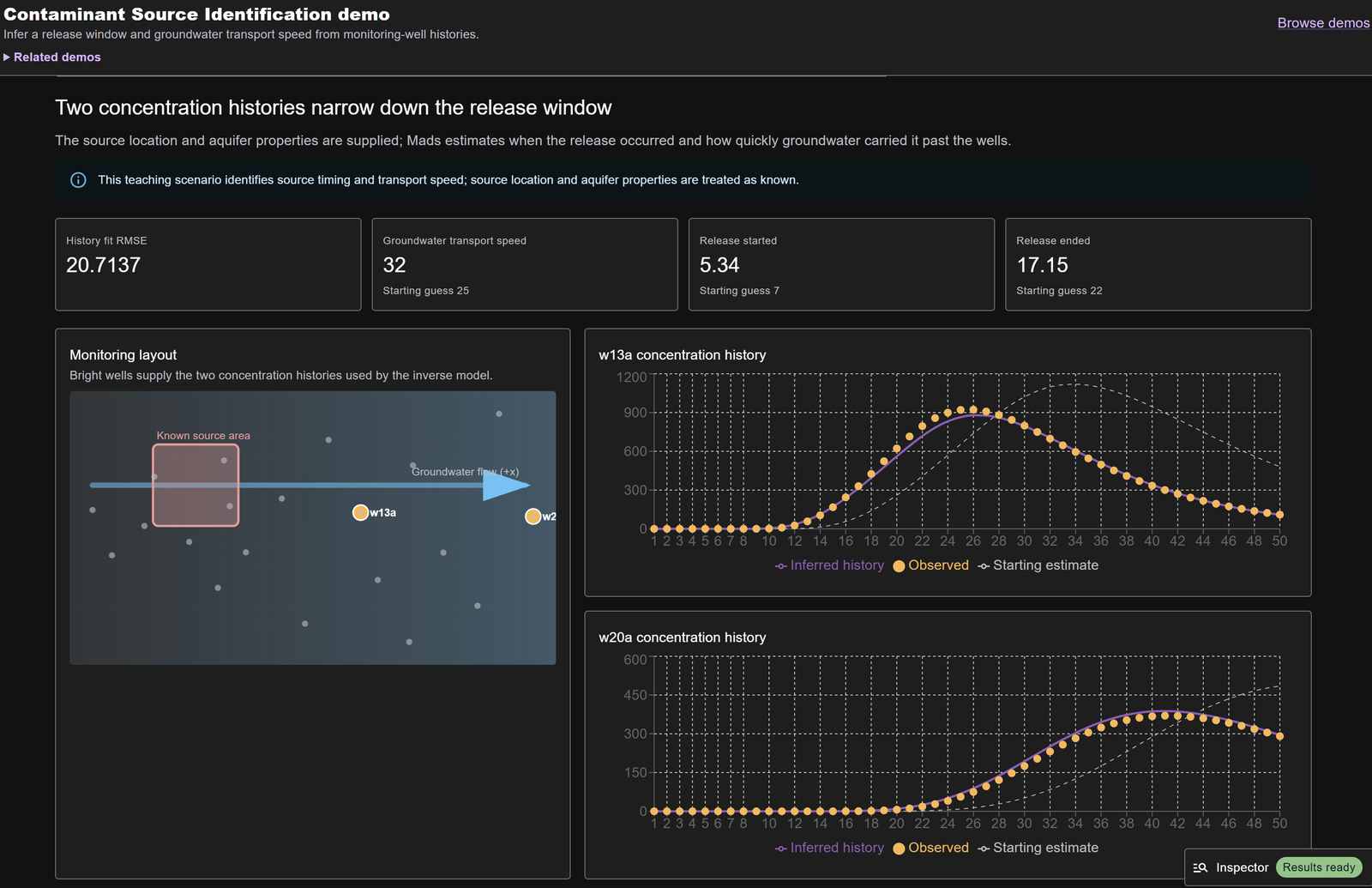Viewport: 1372px width, 888px height.
Task: Click the Starting guess 22 text
Action: (x=1059, y=291)
